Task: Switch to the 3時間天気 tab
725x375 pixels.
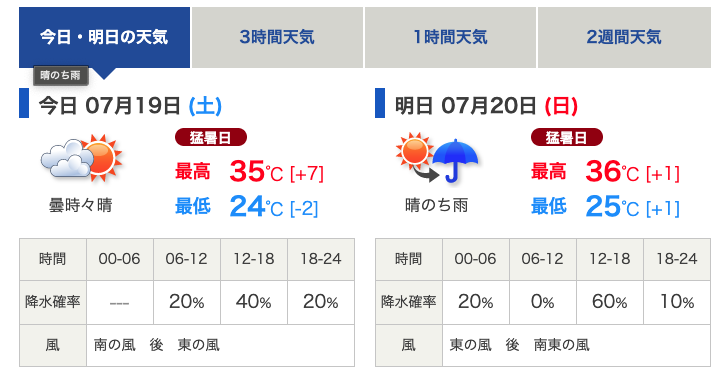Action: [277, 37]
